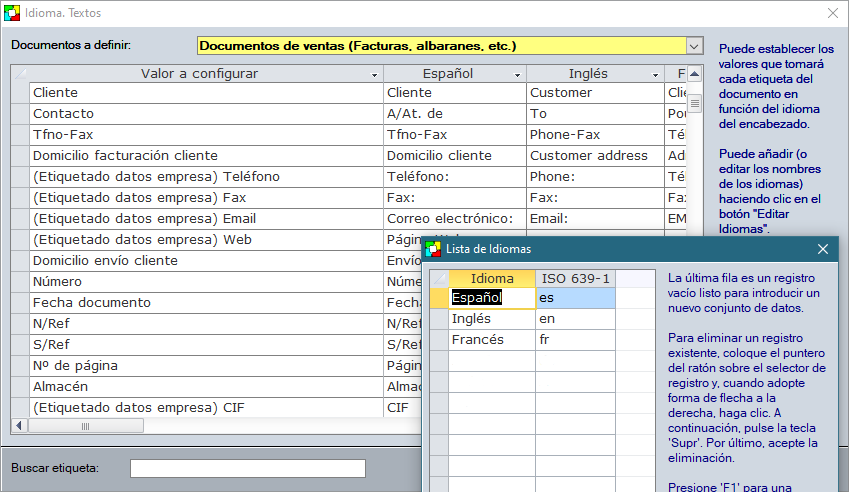Click the Idioma column header
The width and height of the screenshot is (849, 492).
(x=491, y=278)
